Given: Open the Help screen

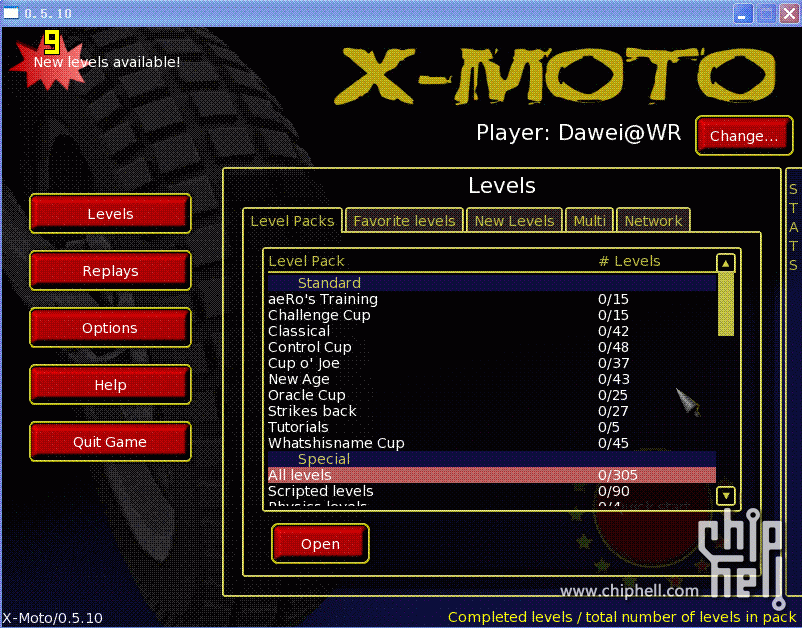Looking at the screenshot, I should pyautogui.click(x=110, y=385).
